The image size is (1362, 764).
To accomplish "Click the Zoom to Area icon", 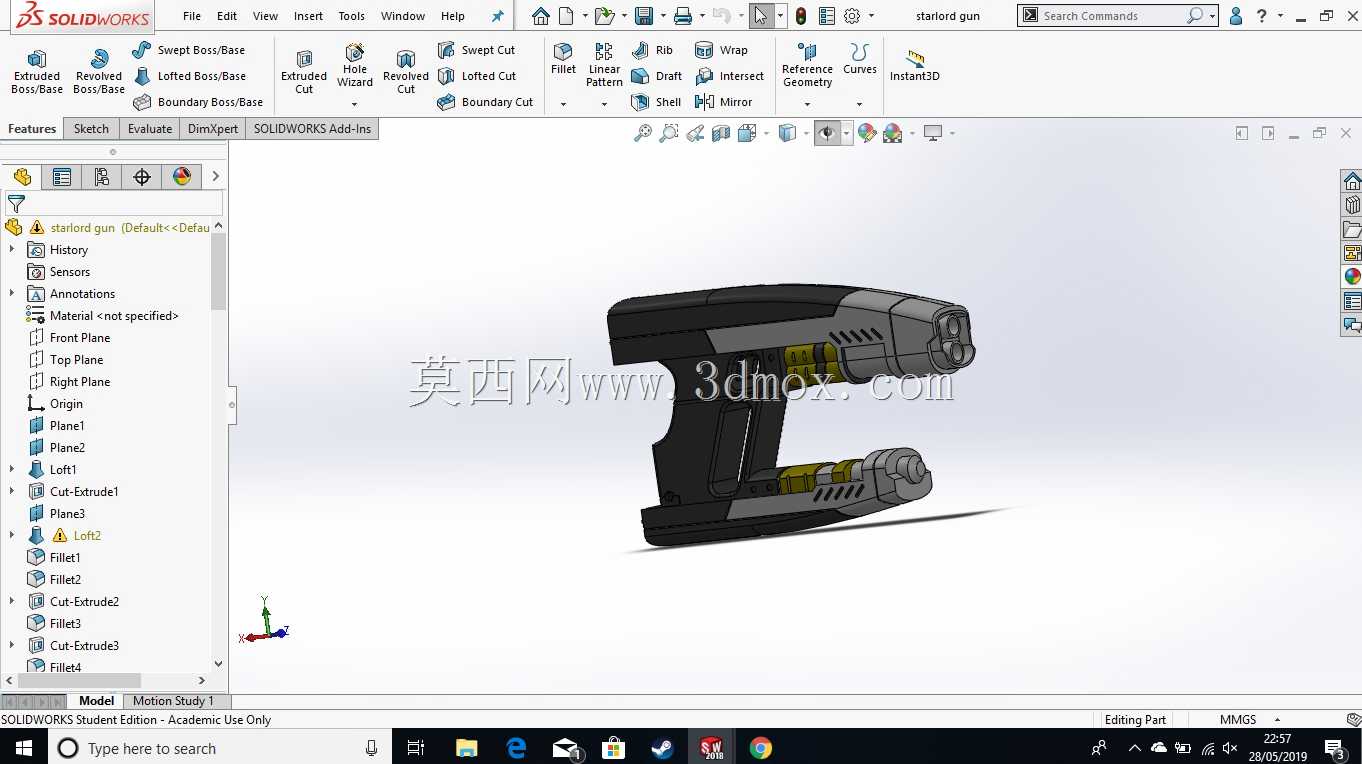I will pos(669,133).
